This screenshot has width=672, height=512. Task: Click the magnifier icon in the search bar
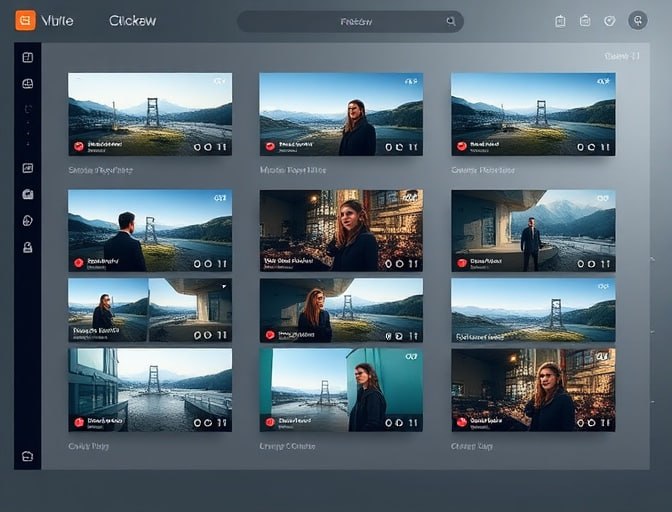[x=451, y=21]
